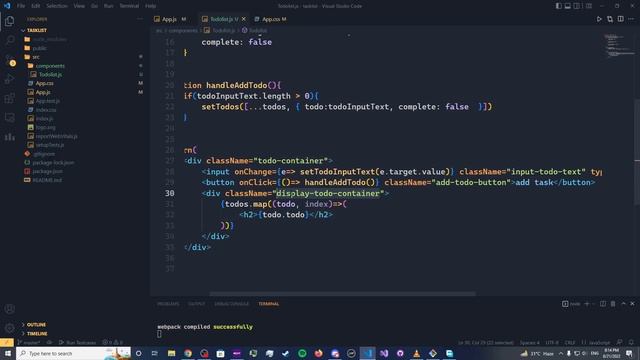640x360 pixels.
Task: Click the editor horizontal scrollbar
Action: [342, 294]
